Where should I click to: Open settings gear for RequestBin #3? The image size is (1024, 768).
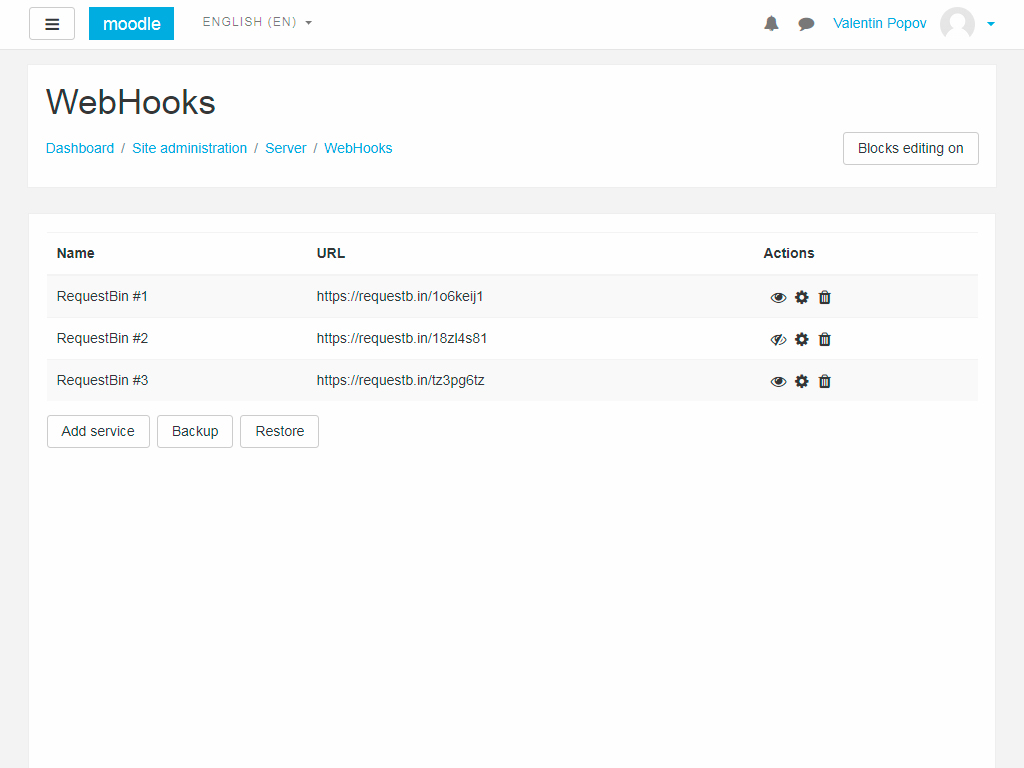(801, 381)
